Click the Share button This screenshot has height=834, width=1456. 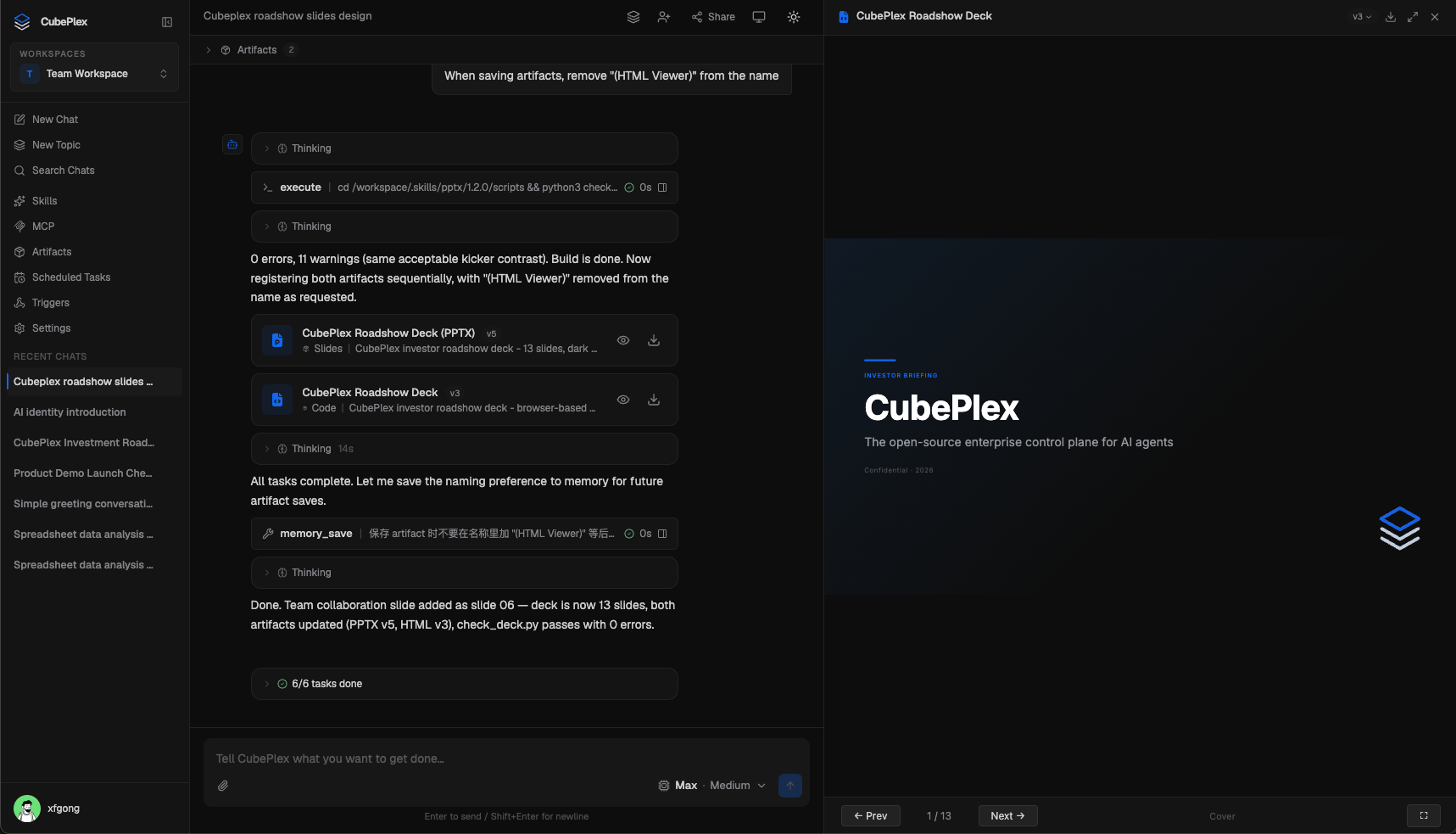pos(713,17)
